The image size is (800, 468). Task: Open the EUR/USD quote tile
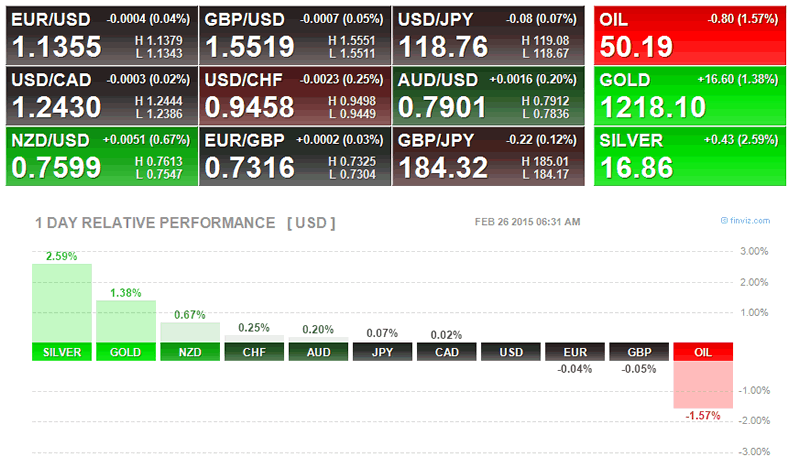pyautogui.click(x=101, y=35)
